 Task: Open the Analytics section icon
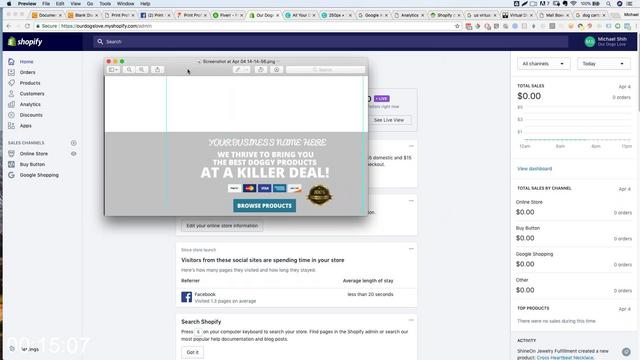(11, 104)
